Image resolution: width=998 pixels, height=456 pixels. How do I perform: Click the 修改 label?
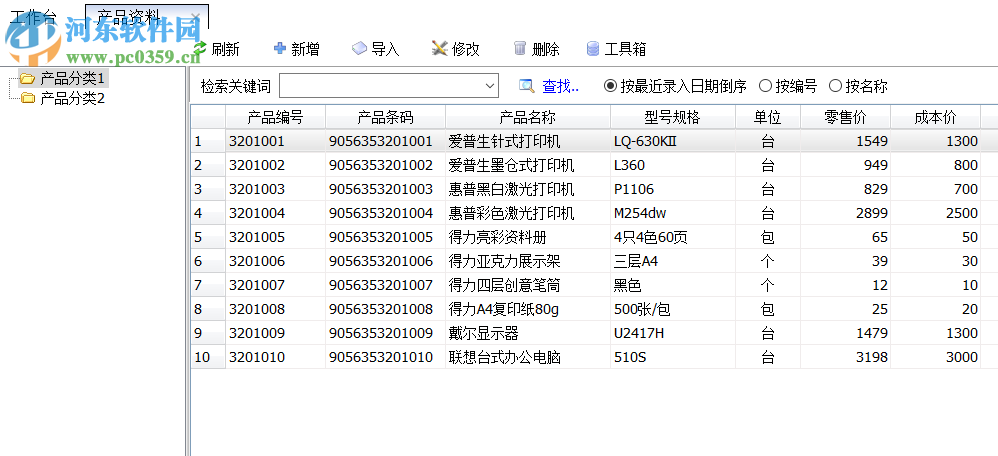[465, 49]
